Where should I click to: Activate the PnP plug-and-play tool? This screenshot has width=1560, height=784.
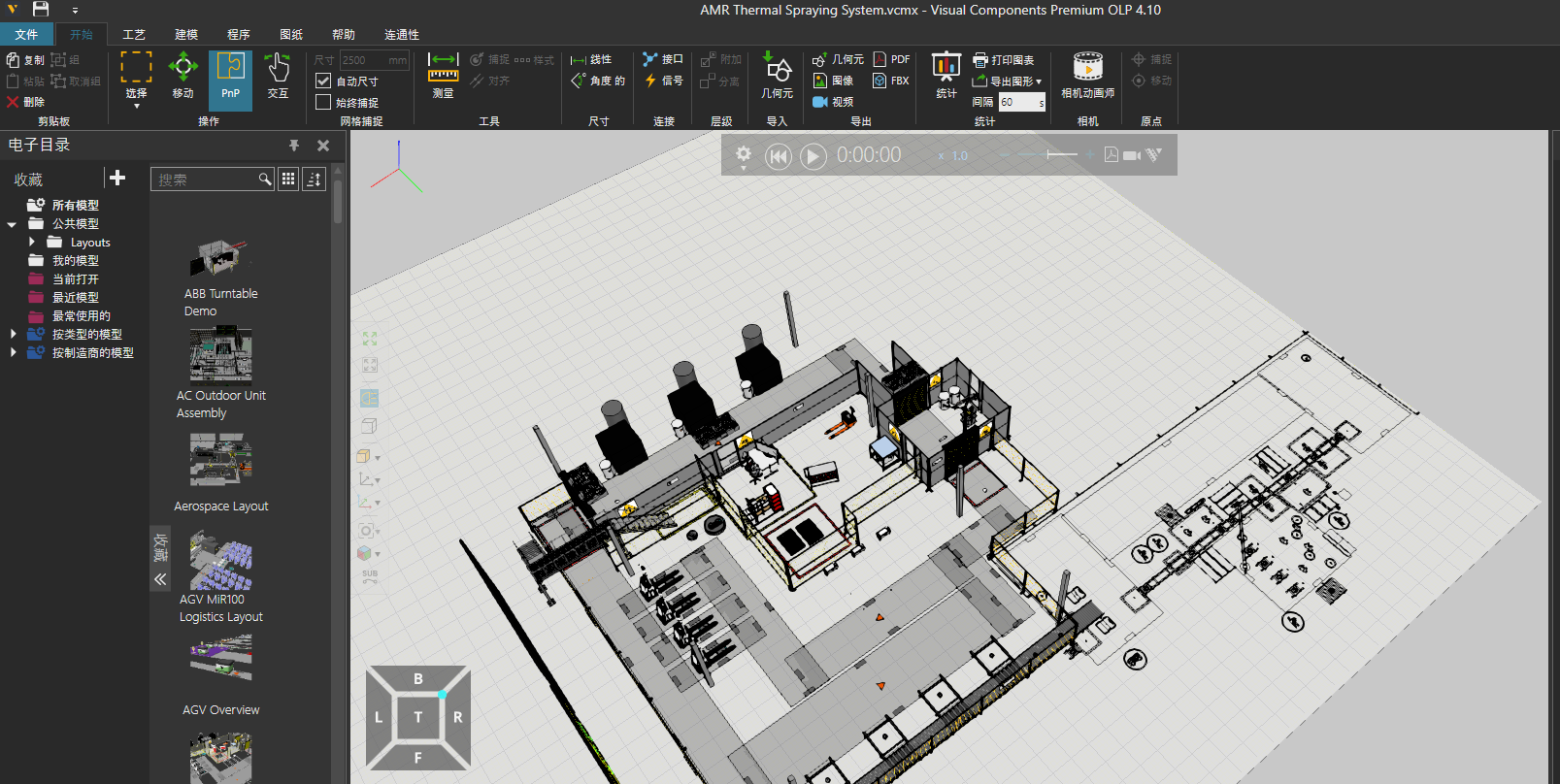tap(230, 78)
